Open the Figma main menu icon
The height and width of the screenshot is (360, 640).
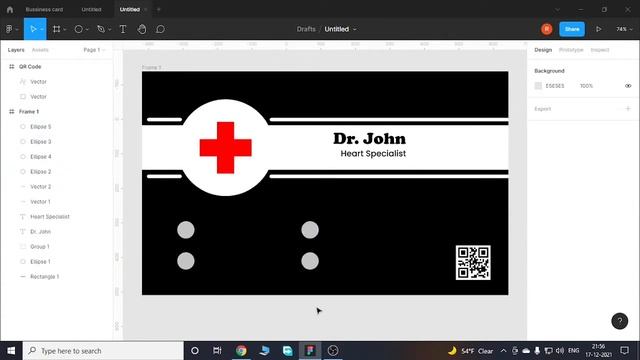click(9, 29)
